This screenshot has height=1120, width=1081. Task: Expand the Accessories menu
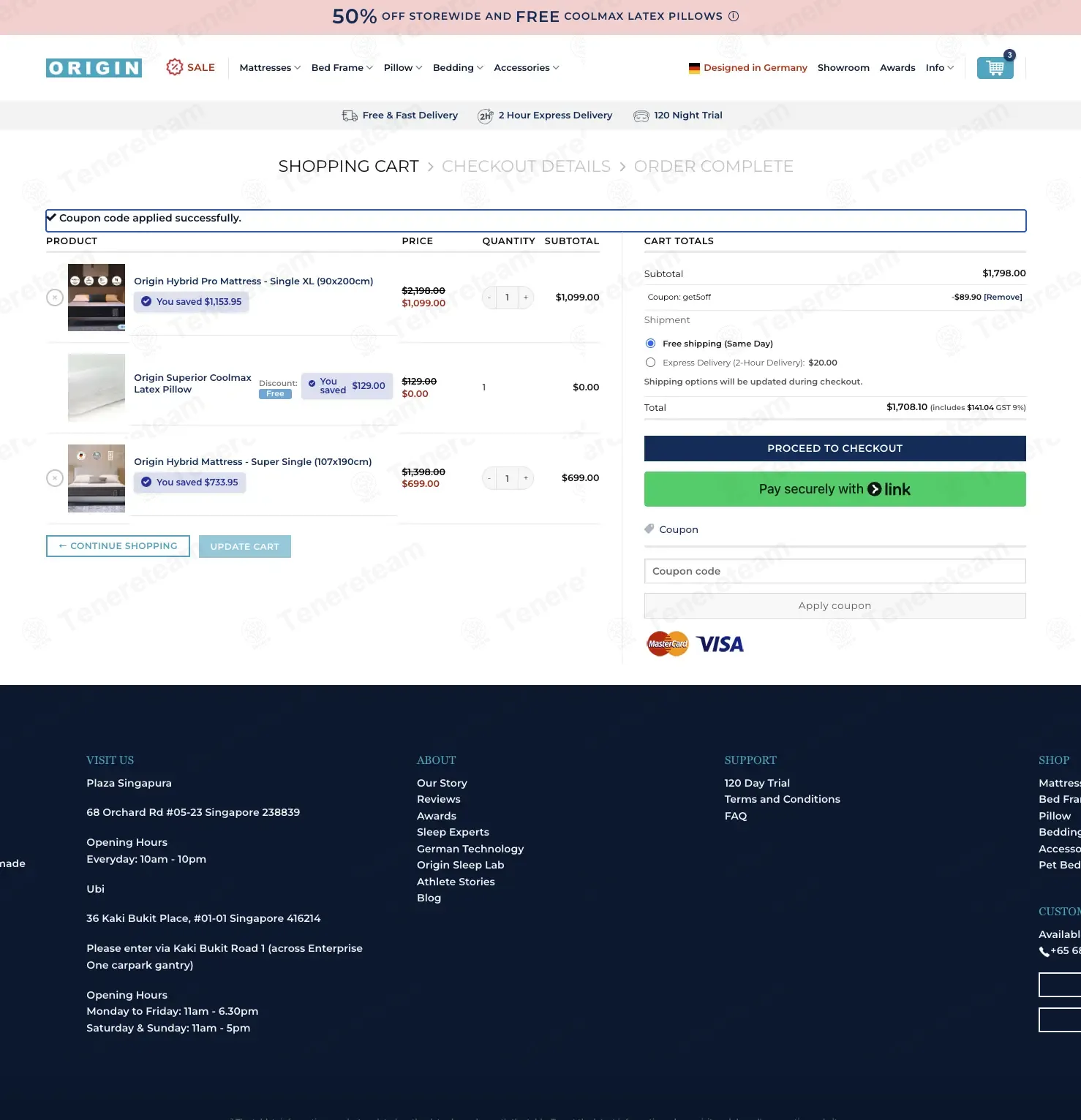pyautogui.click(x=527, y=68)
